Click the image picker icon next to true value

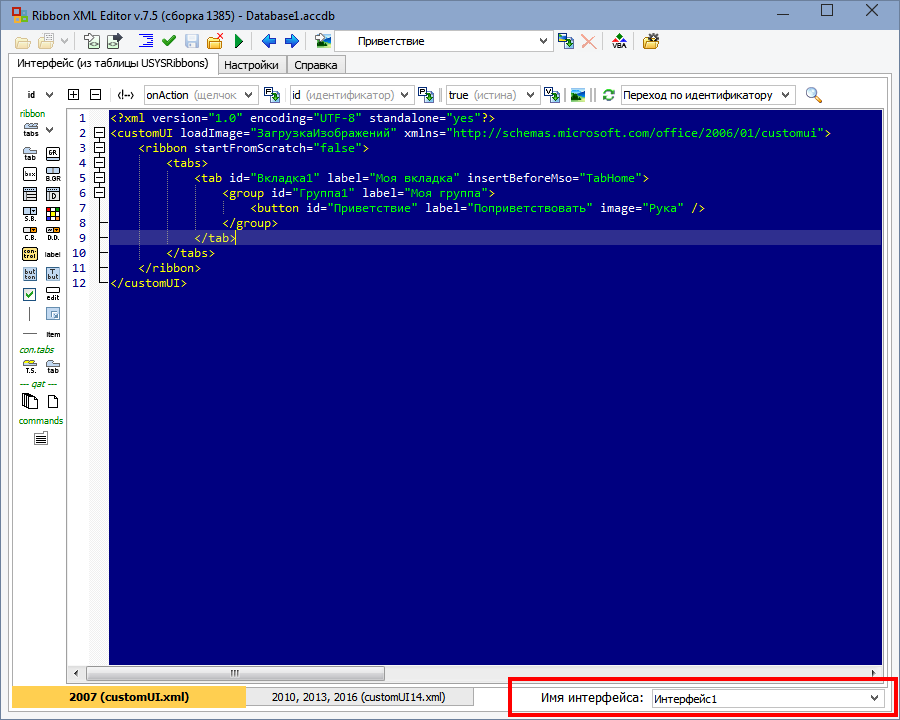[578, 95]
